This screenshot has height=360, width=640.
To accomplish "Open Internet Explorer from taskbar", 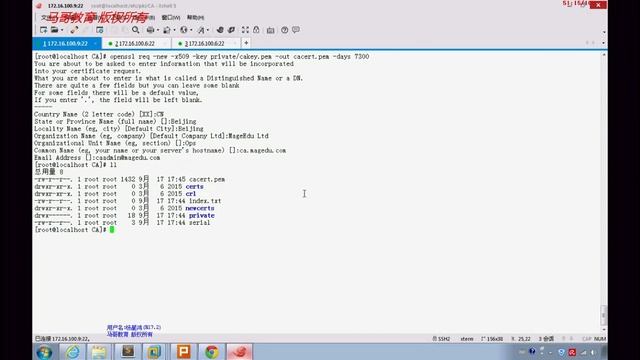I will pyautogui.click(x=73, y=352).
